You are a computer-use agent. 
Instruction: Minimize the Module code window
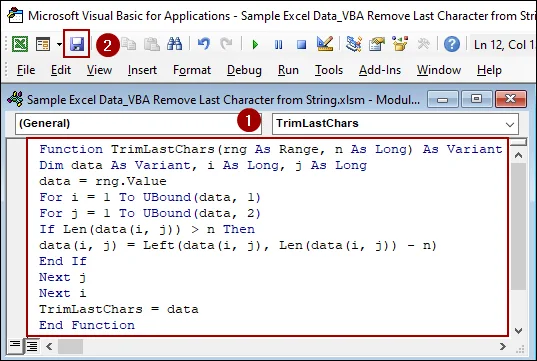[442, 100]
